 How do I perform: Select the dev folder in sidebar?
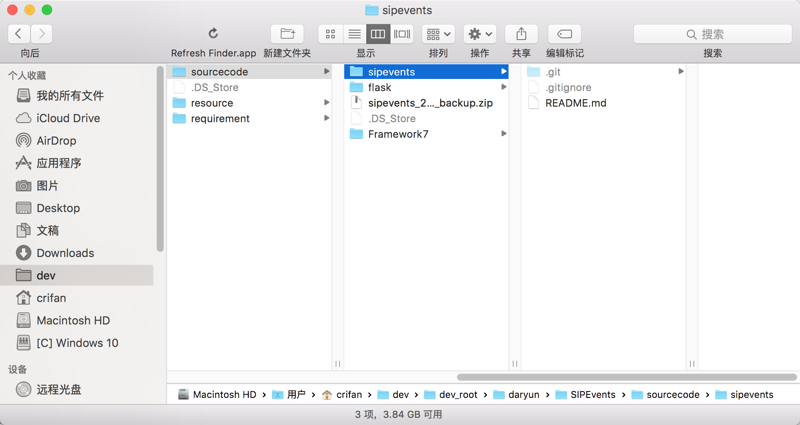[x=77, y=275]
